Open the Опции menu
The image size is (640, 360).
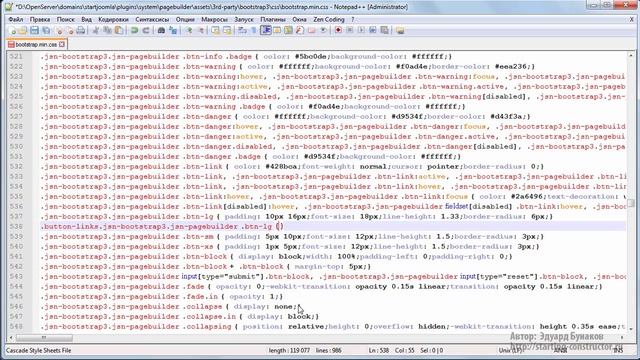pyautogui.click(x=185, y=19)
